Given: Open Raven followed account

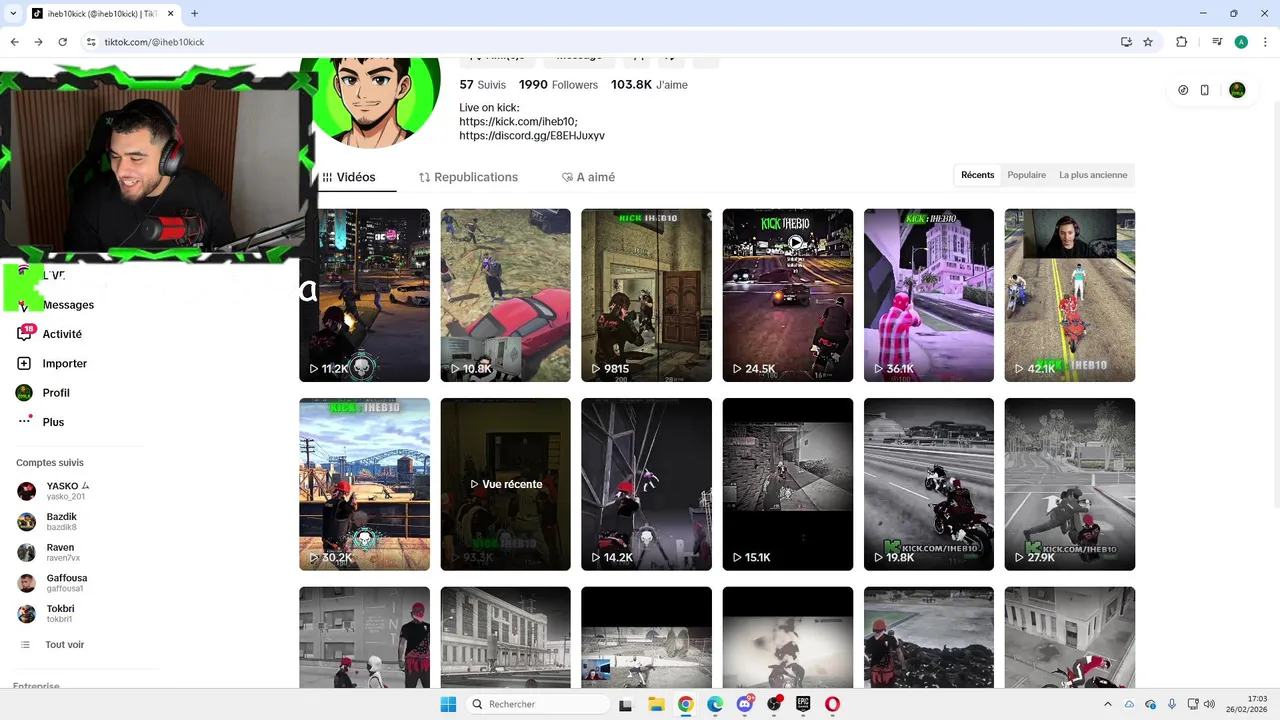Looking at the screenshot, I should click(x=60, y=552).
